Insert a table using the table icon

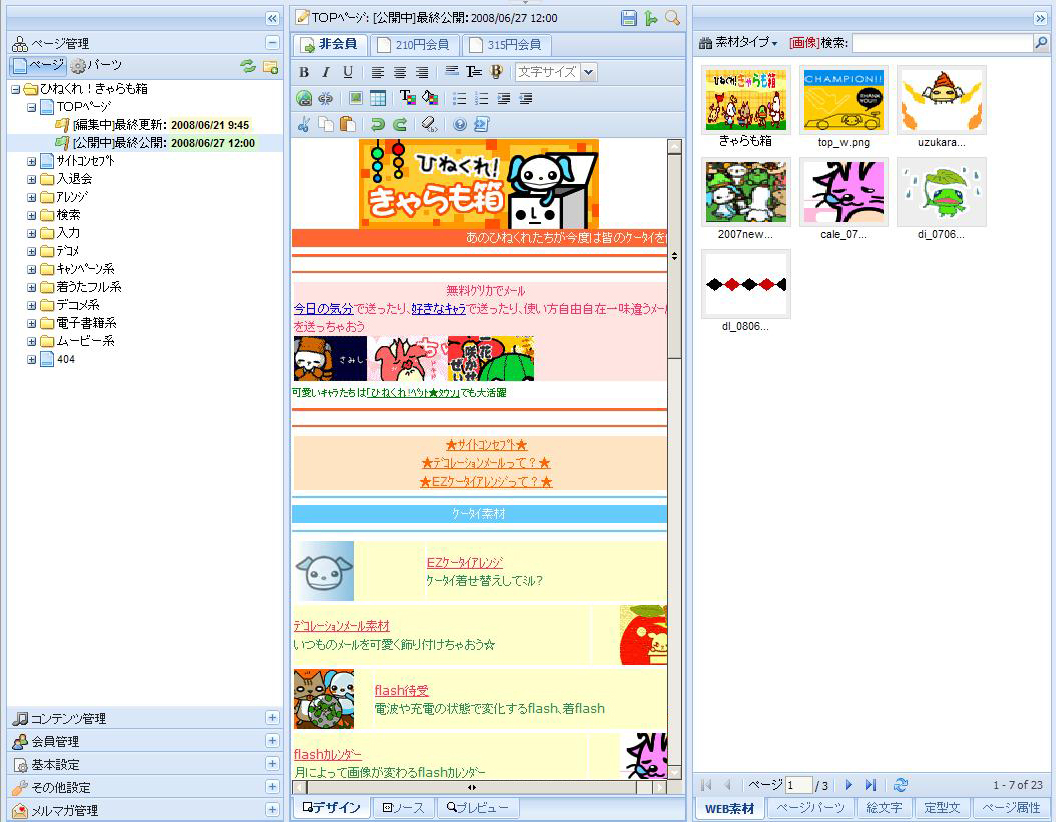click(x=378, y=98)
